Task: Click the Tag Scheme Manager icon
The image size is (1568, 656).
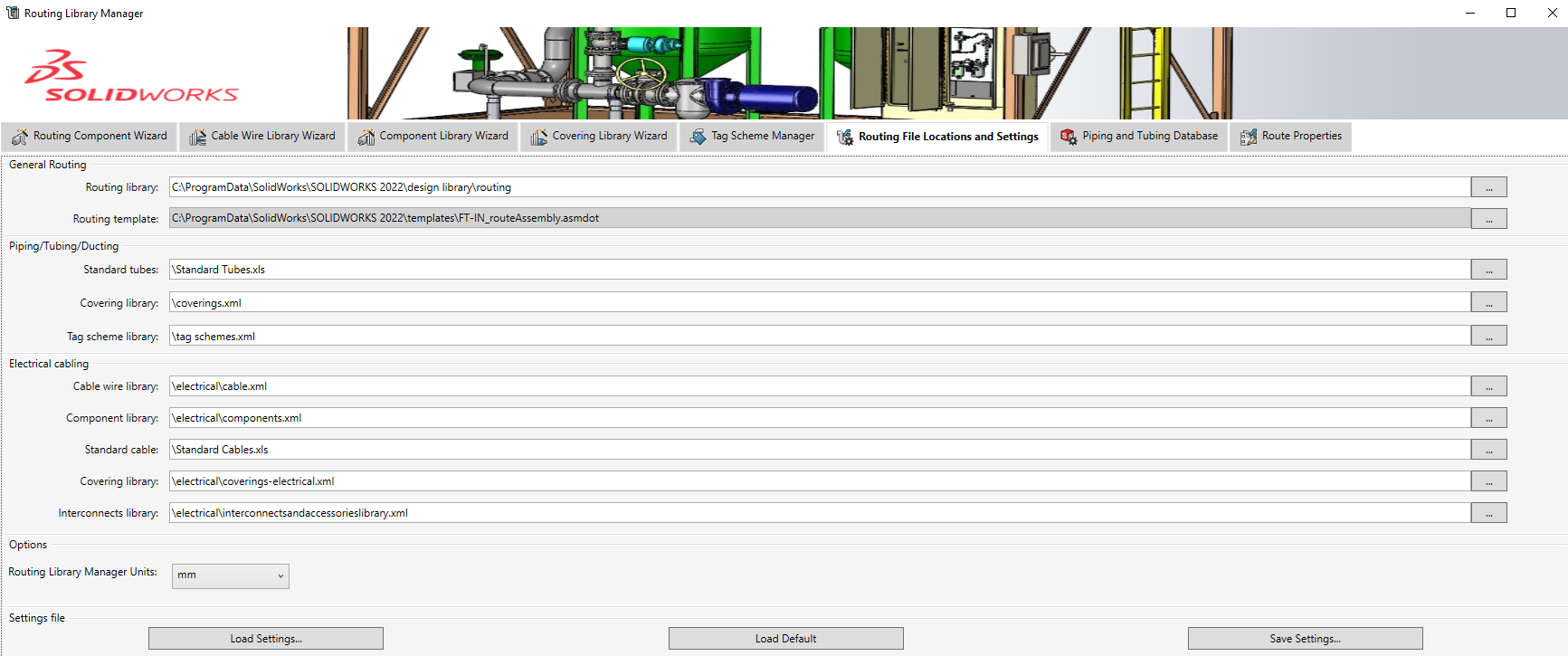Action: [x=698, y=137]
